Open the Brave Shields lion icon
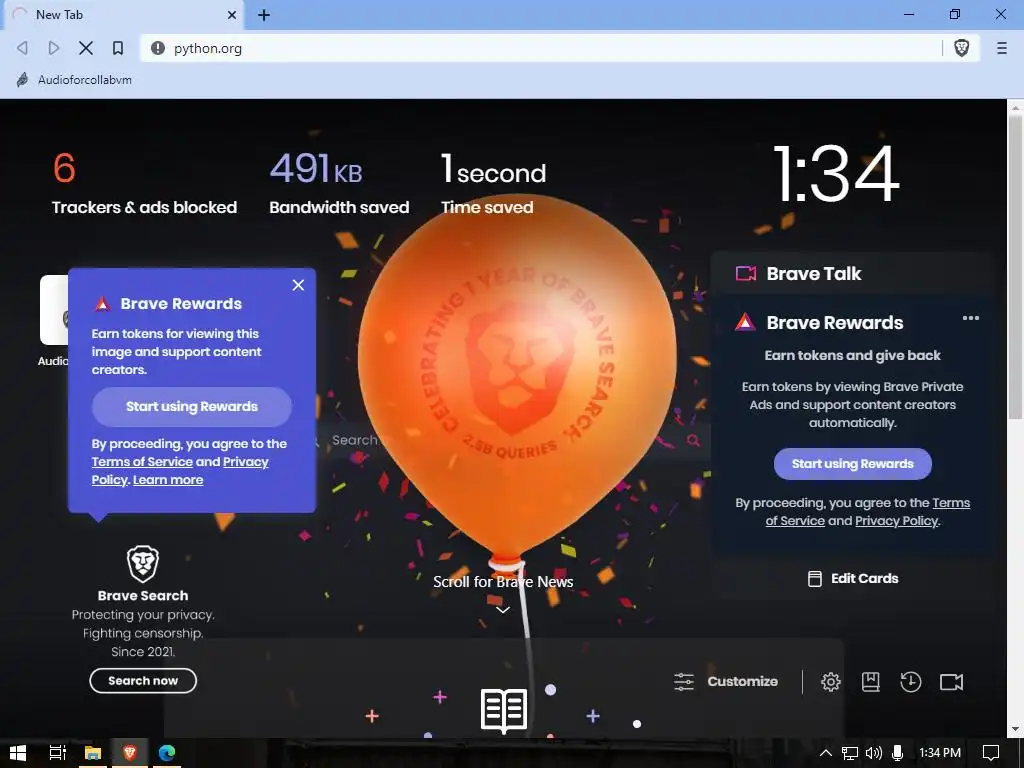Image resolution: width=1024 pixels, height=768 pixels. point(961,48)
